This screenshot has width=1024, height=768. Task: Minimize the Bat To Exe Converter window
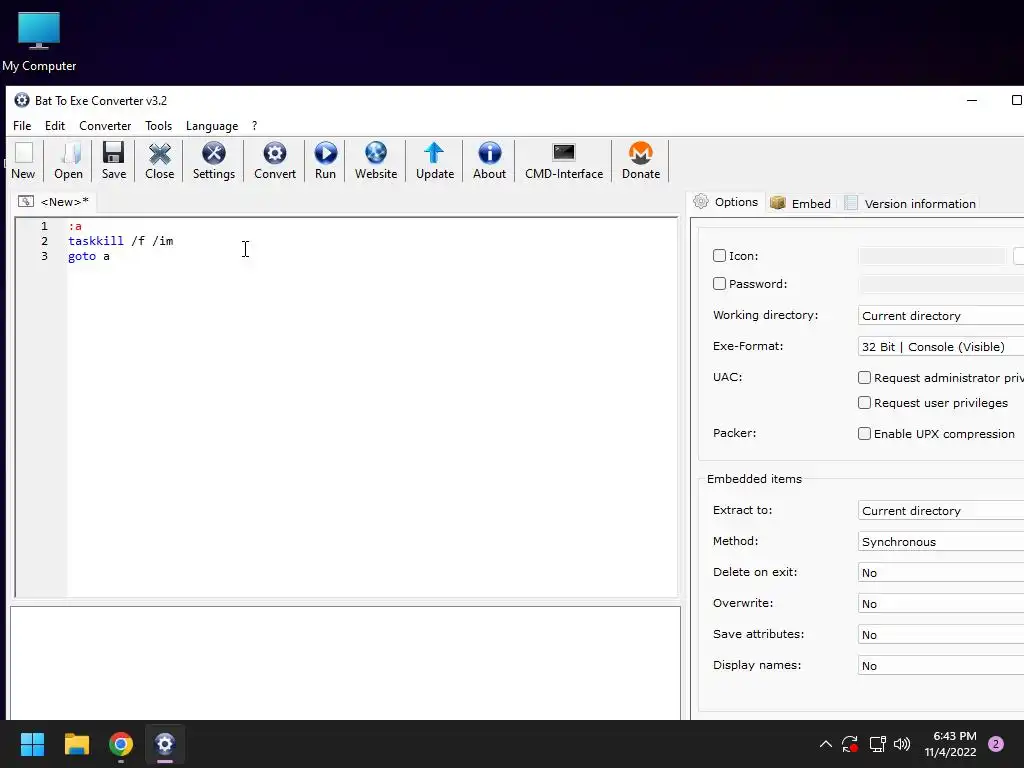coord(972,101)
